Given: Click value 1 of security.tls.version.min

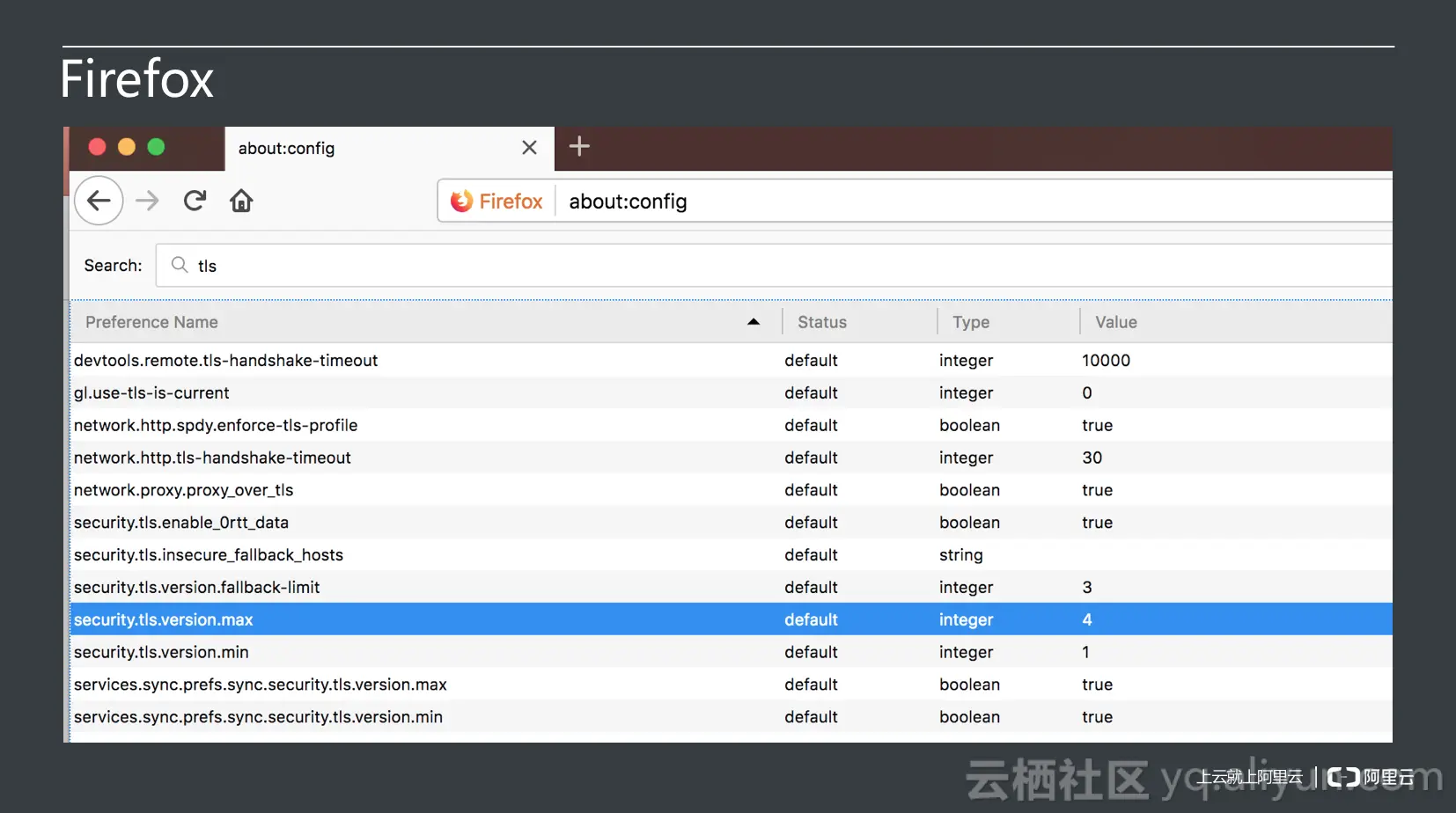Looking at the screenshot, I should click(x=1086, y=652).
